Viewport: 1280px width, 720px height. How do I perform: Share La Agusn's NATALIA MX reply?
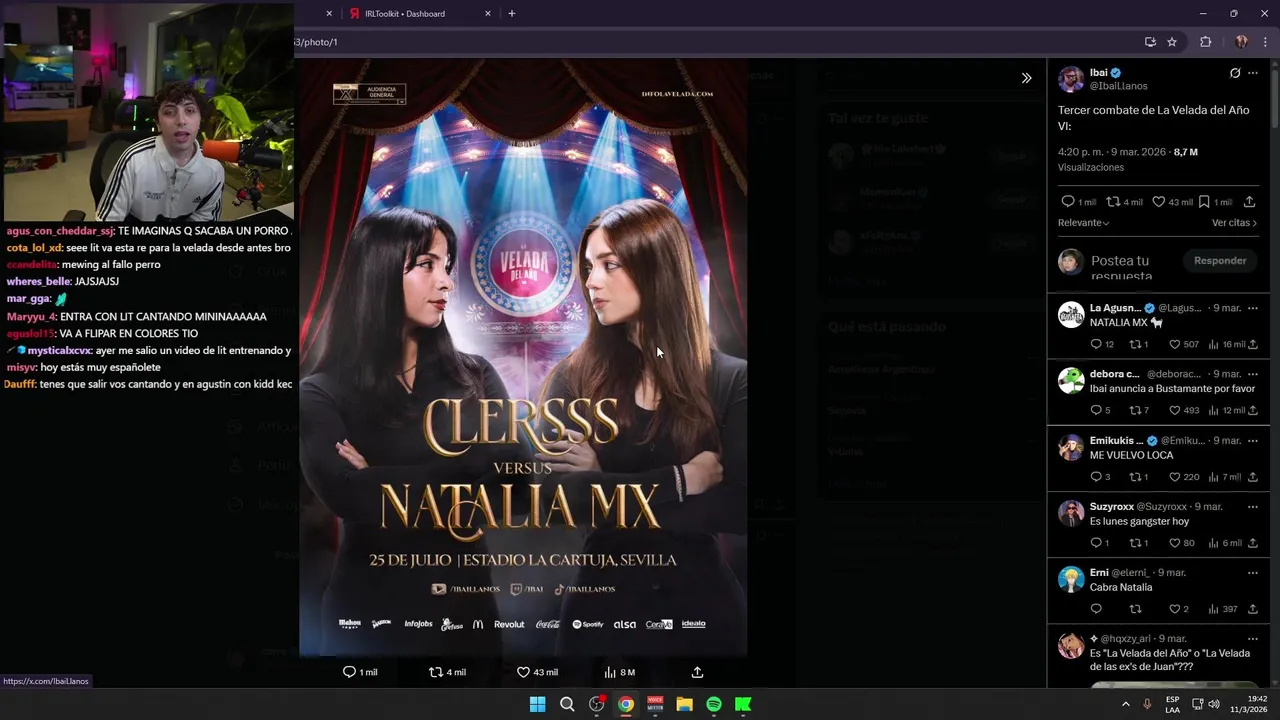pos(1253,344)
